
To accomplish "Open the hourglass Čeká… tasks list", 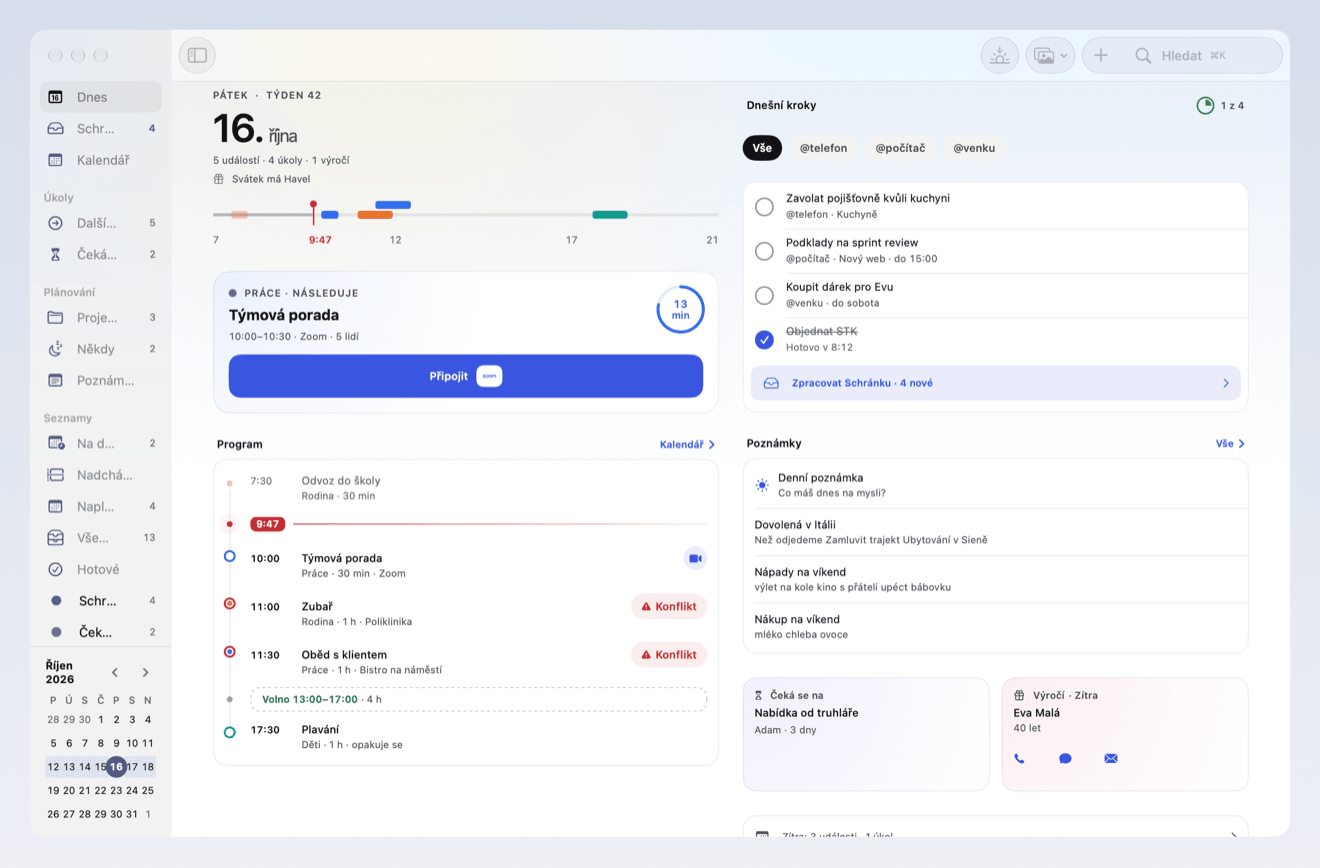I will (x=100, y=254).
